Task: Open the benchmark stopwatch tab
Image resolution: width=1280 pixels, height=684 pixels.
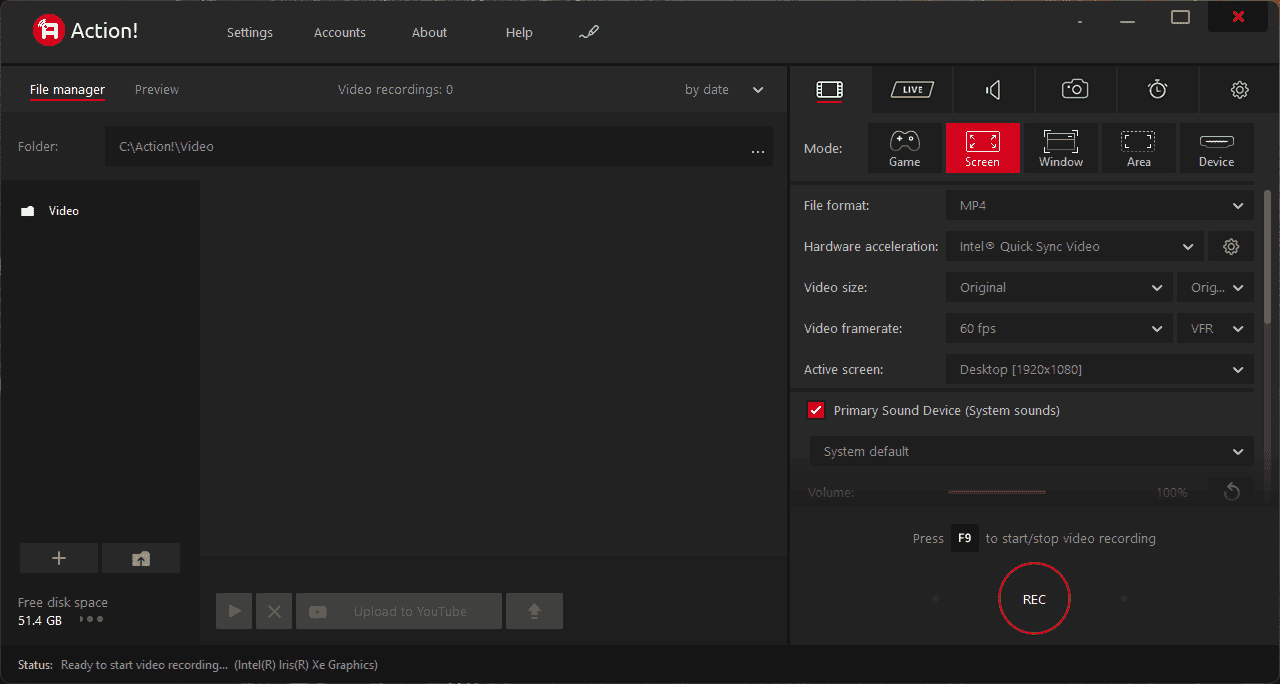Action: pyautogui.click(x=1157, y=89)
